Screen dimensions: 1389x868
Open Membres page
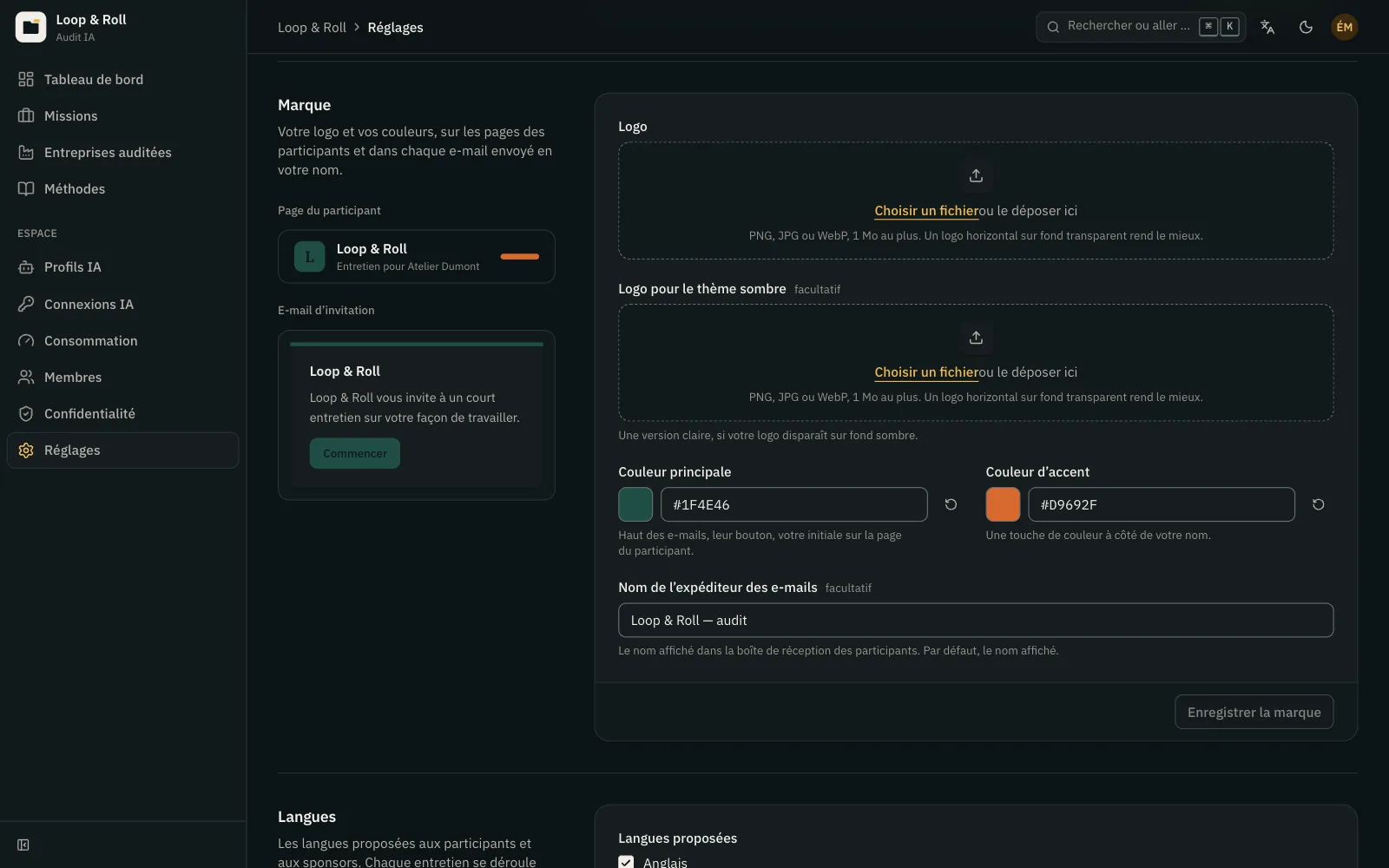[x=122, y=377]
